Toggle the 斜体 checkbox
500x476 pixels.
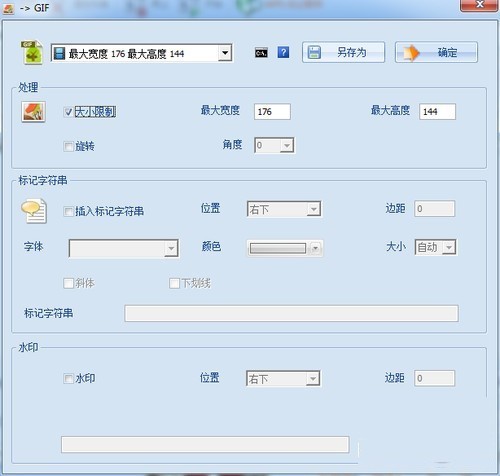click(x=68, y=283)
